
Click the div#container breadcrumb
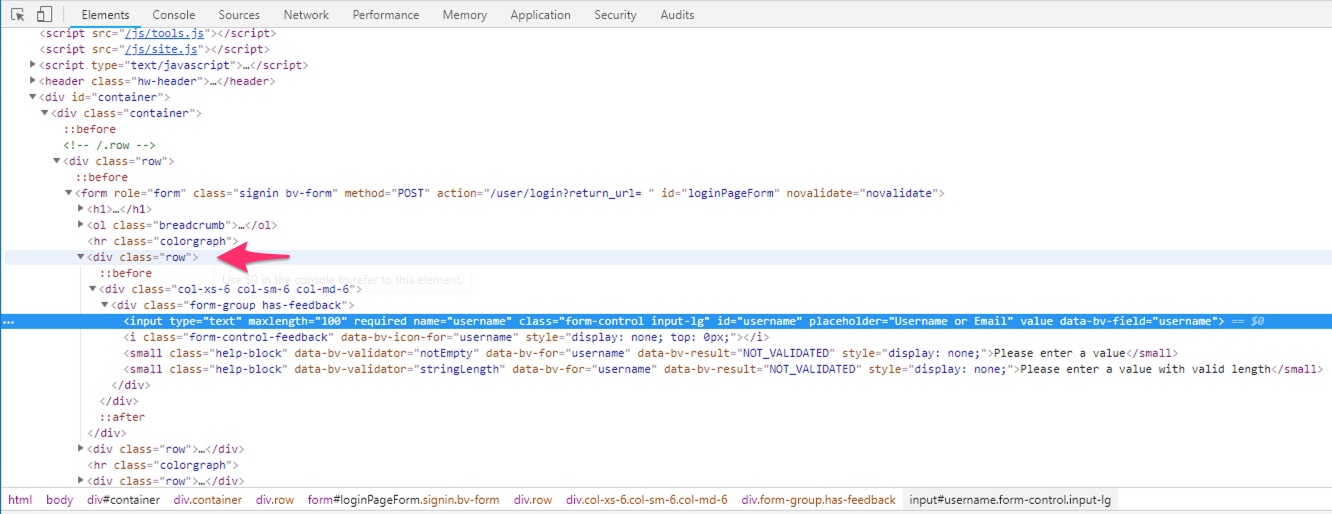123,500
